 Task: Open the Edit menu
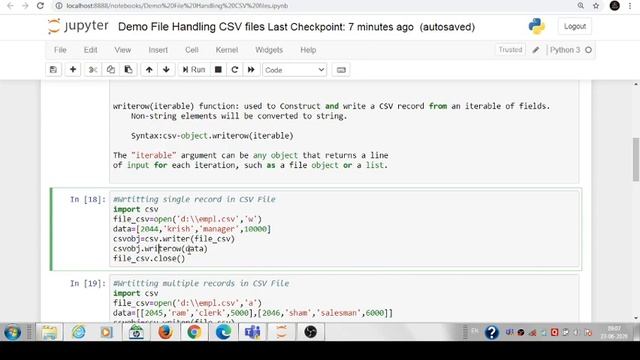point(90,50)
